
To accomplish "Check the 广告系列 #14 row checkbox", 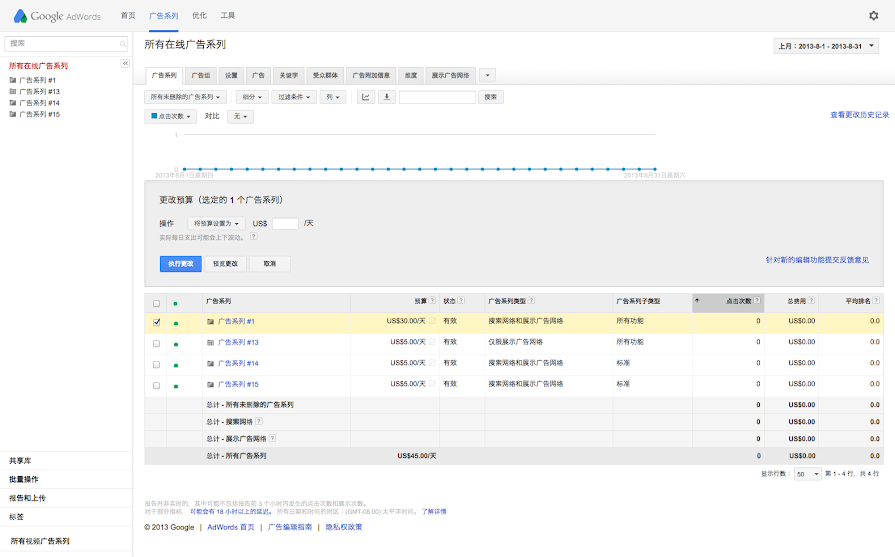I will (156, 364).
